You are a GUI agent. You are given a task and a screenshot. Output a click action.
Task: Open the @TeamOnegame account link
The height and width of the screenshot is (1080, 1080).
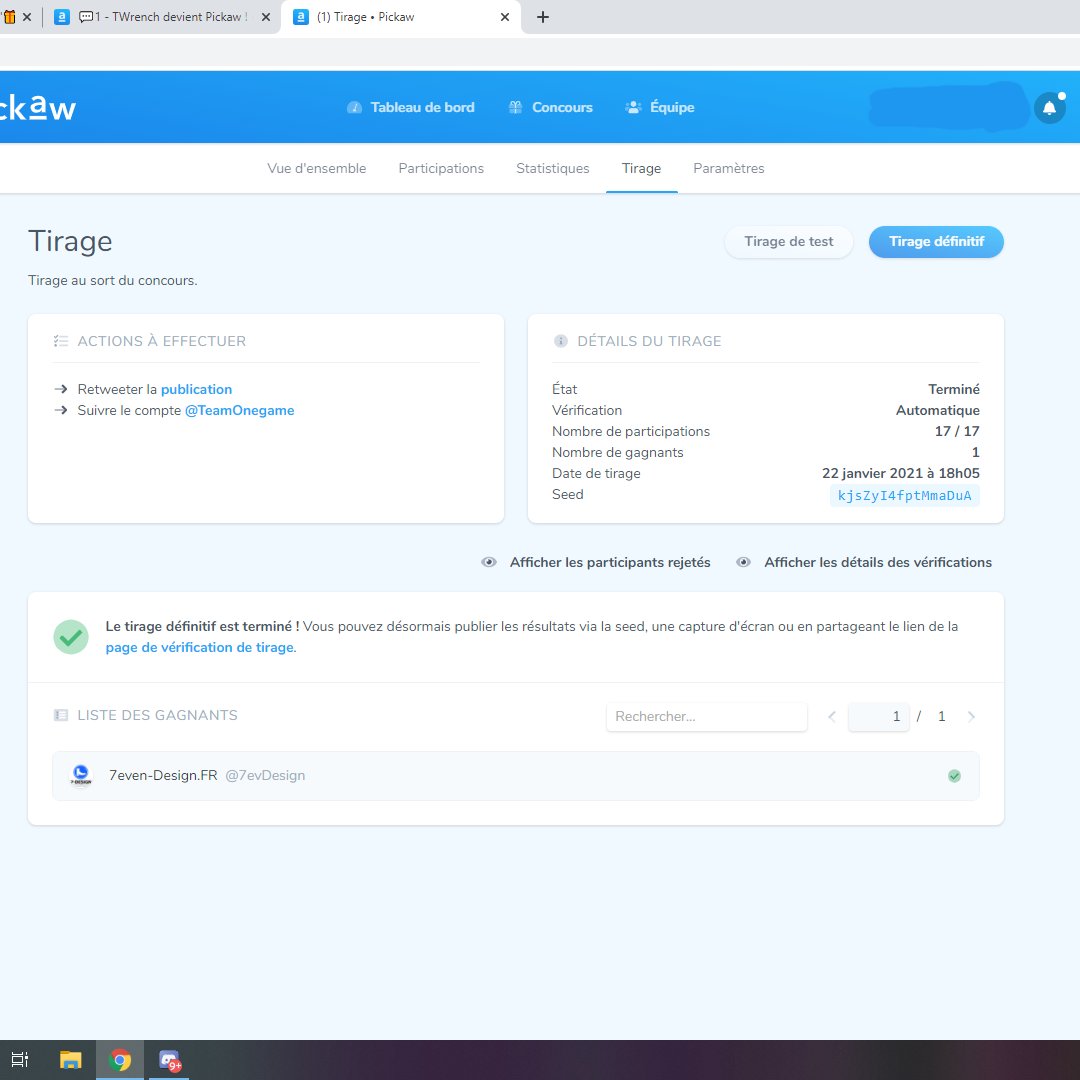coord(240,411)
